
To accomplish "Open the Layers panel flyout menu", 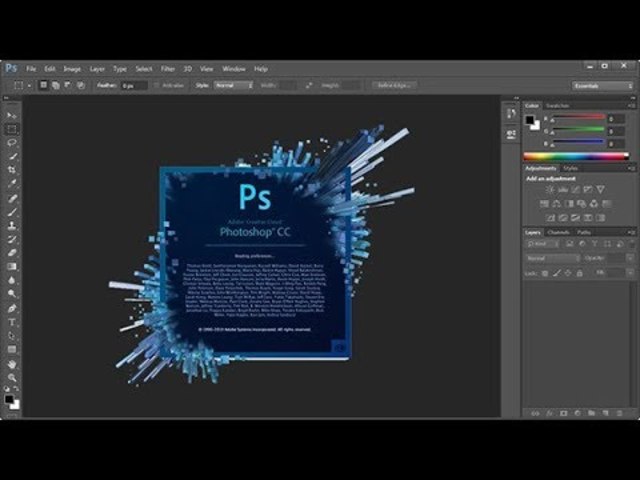I will coord(631,232).
